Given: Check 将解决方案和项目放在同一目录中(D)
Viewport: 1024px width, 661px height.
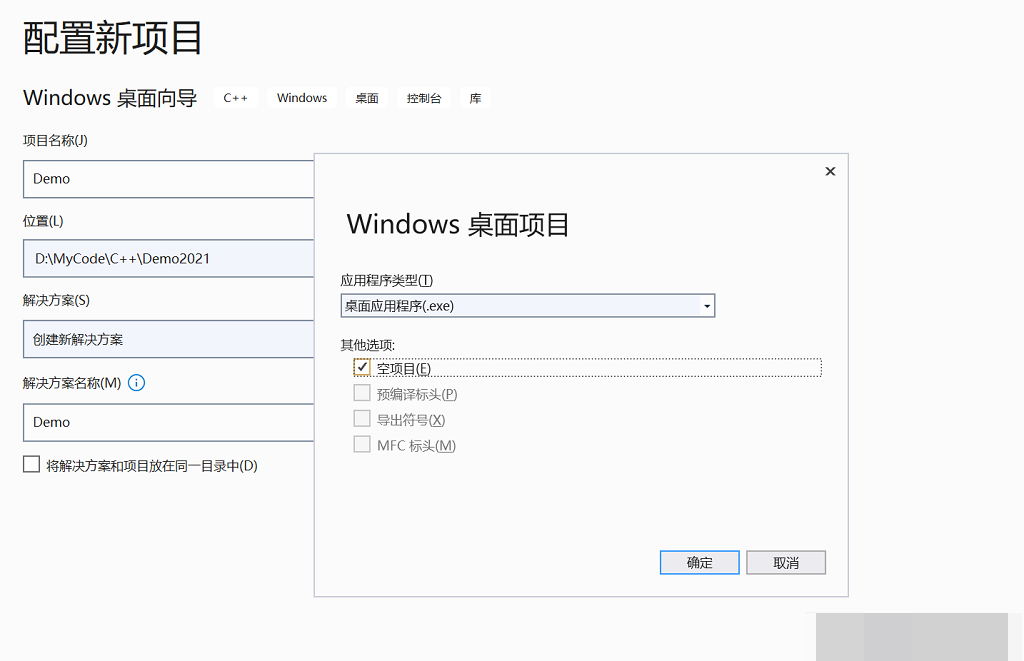Looking at the screenshot, I should [31, 464].
